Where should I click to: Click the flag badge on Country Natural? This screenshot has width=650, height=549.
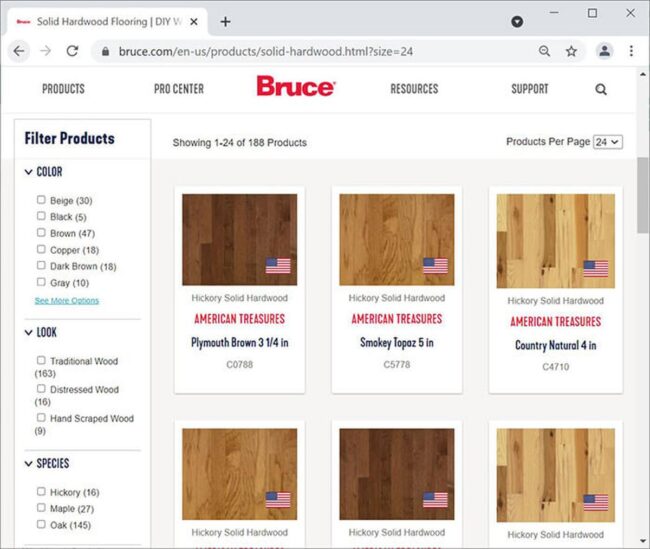(596, 269)
